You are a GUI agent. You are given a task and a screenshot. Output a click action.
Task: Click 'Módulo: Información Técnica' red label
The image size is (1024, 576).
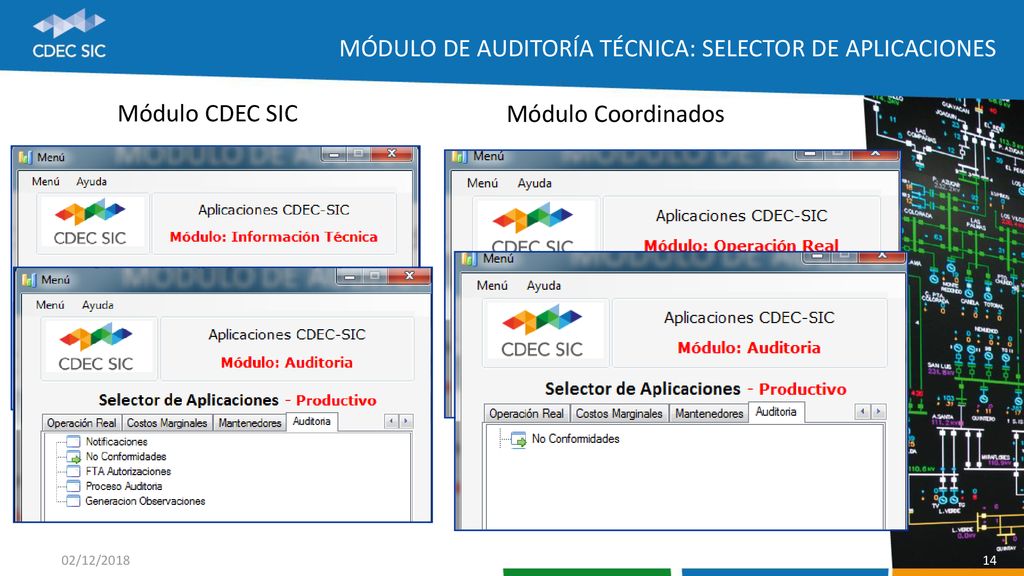(x=274, y=236)
